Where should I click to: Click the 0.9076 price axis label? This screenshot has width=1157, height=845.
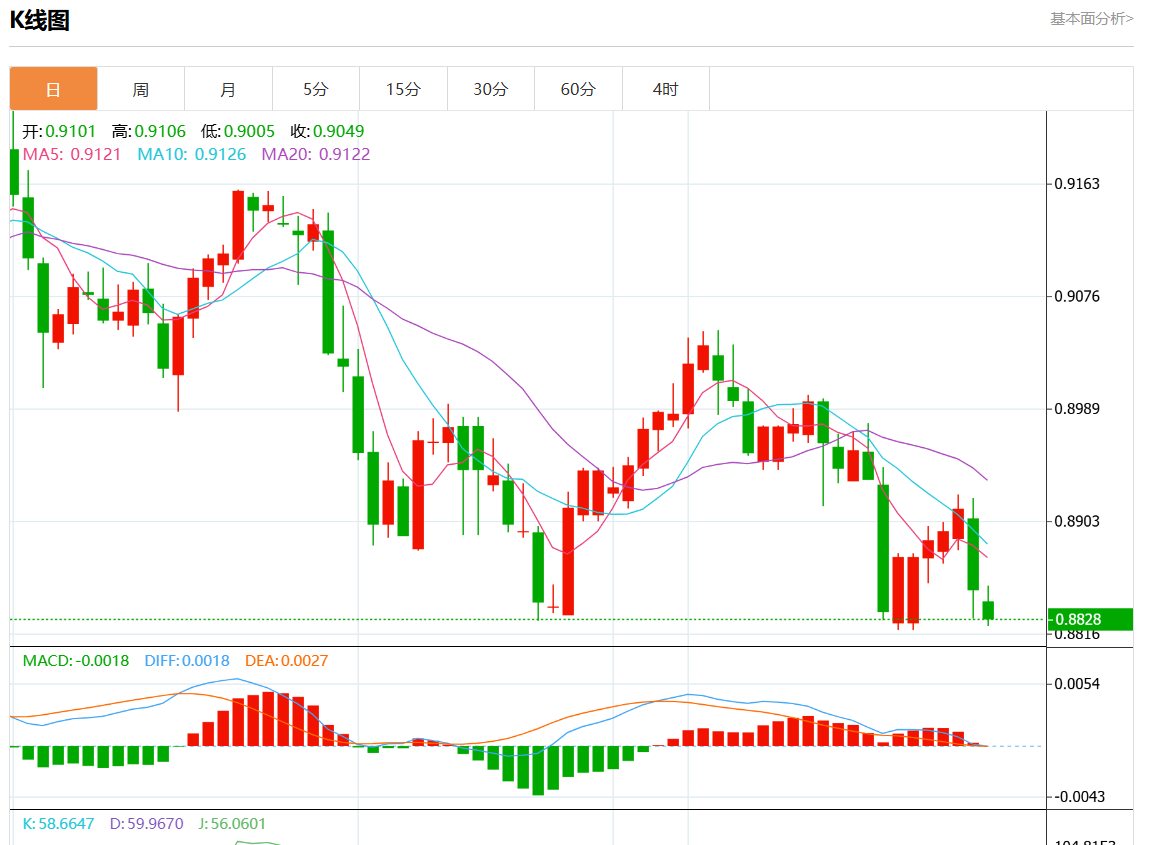pos(1077,297)
